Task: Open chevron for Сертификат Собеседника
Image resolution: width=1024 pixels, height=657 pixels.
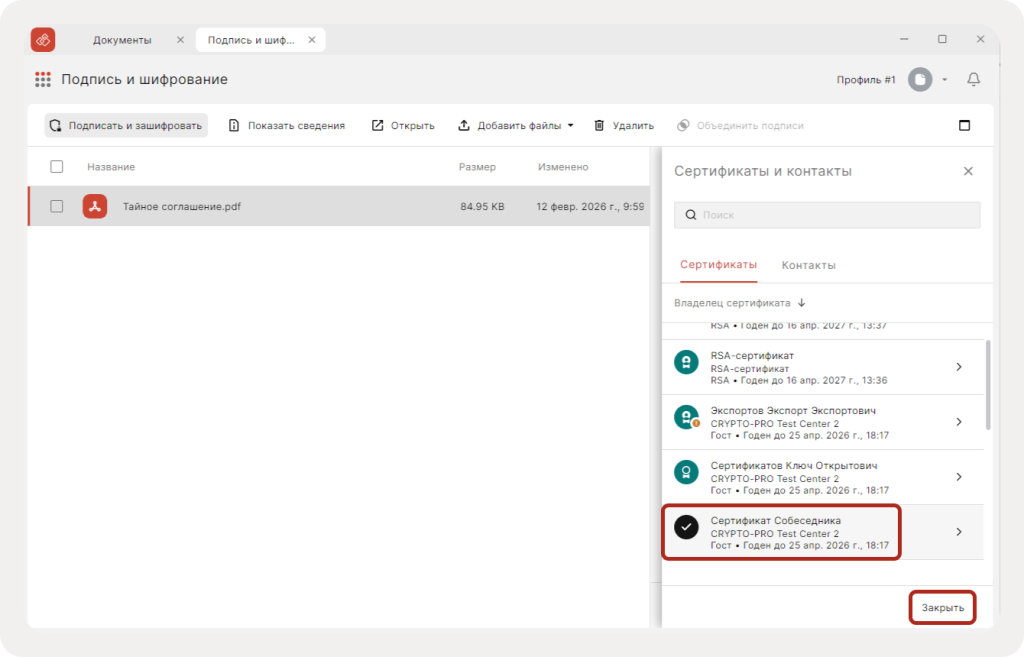Action: click(x=959, y=532)
